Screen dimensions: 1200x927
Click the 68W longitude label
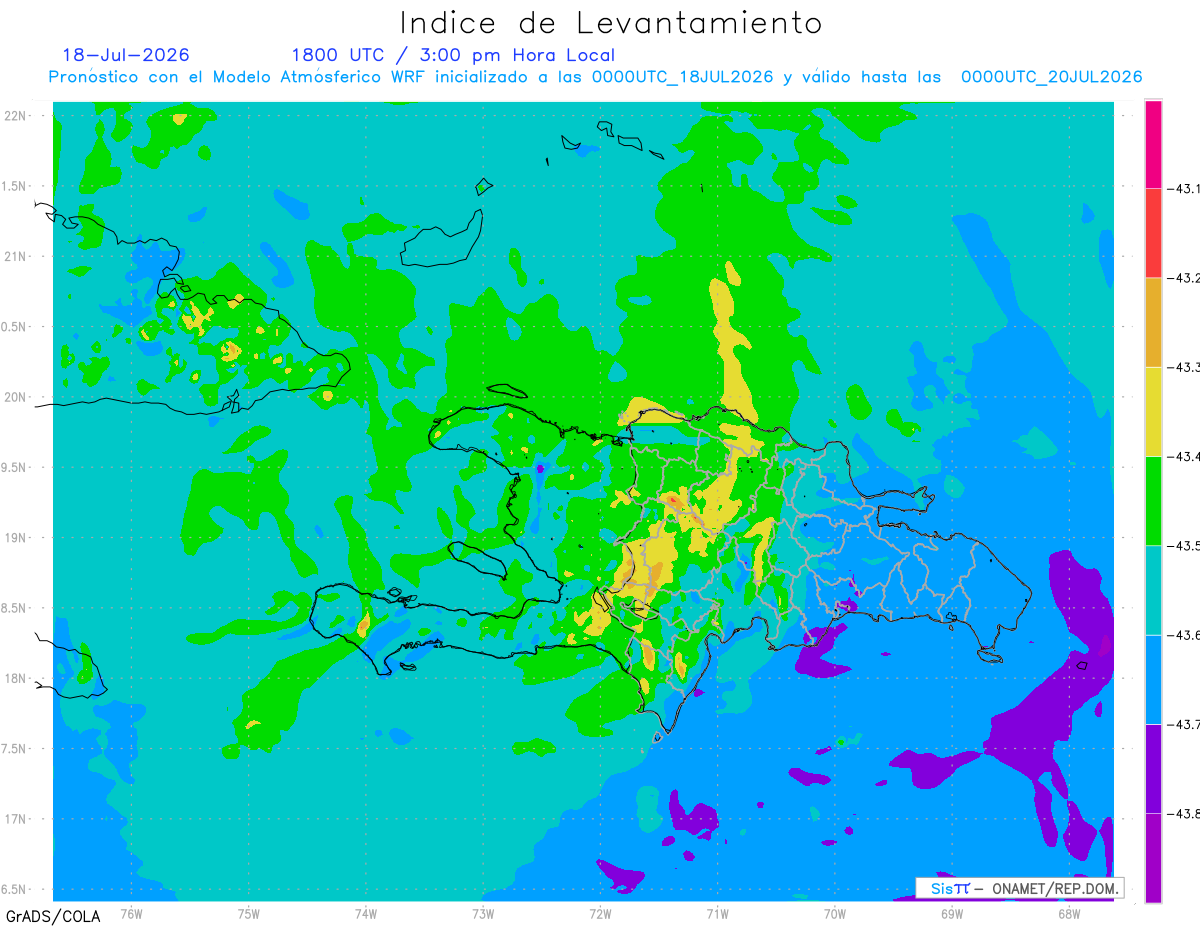[1068, 913]
